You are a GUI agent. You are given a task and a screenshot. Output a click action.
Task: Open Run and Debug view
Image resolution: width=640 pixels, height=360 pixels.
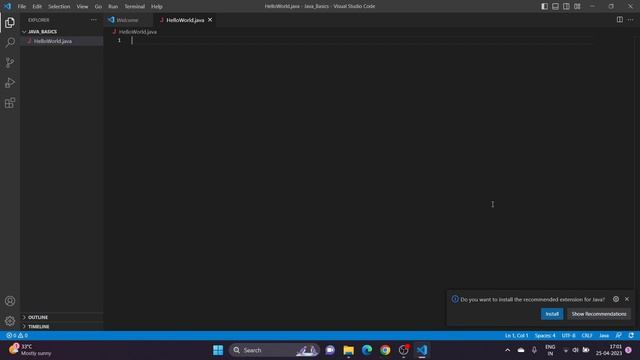pos(10,82)
